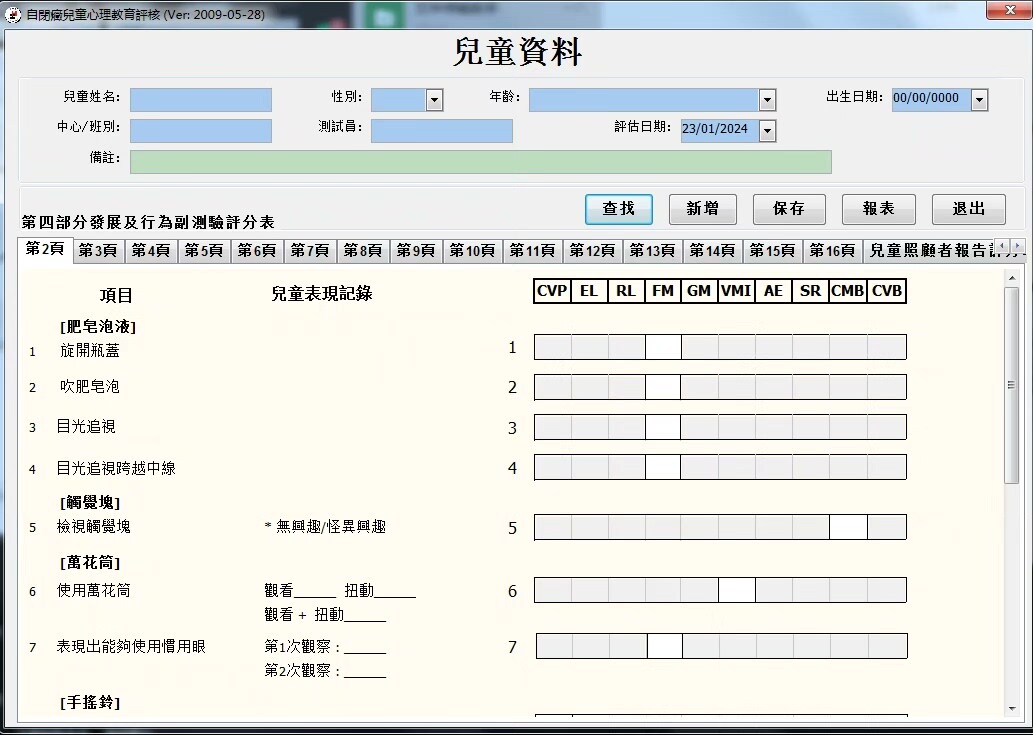Click the 新增 button

click(702, 209)
